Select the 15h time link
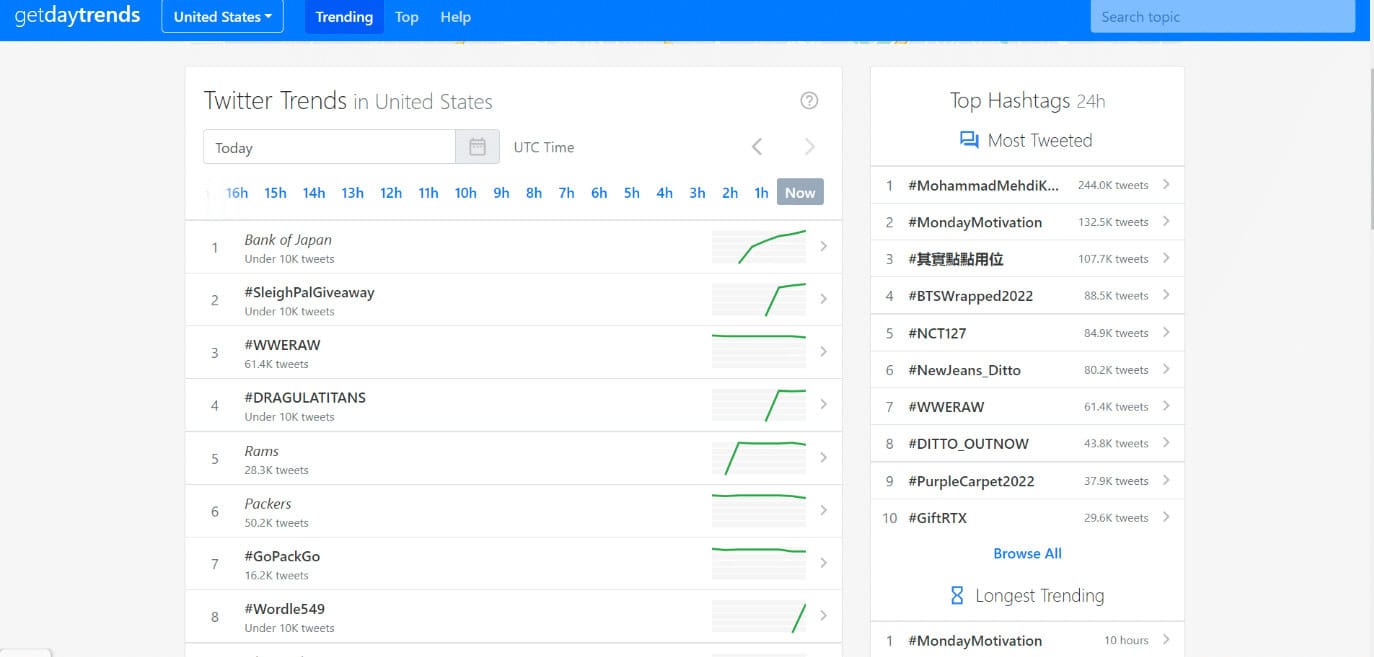 pyautogui.click(x=275, y=193)
